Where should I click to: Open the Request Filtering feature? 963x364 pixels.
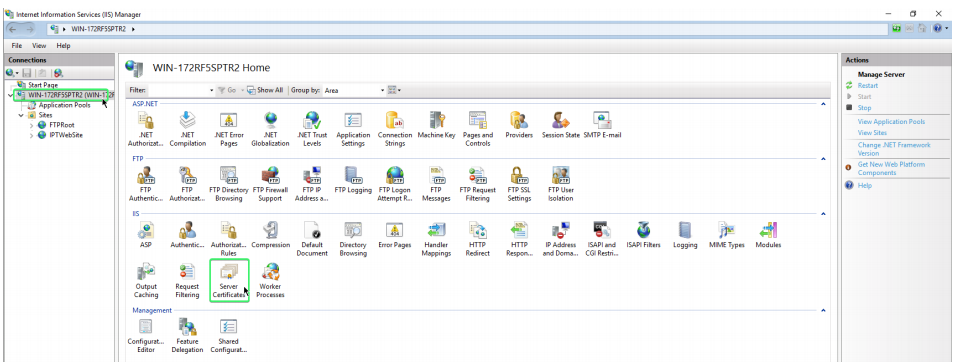click(x=187, y=281)
